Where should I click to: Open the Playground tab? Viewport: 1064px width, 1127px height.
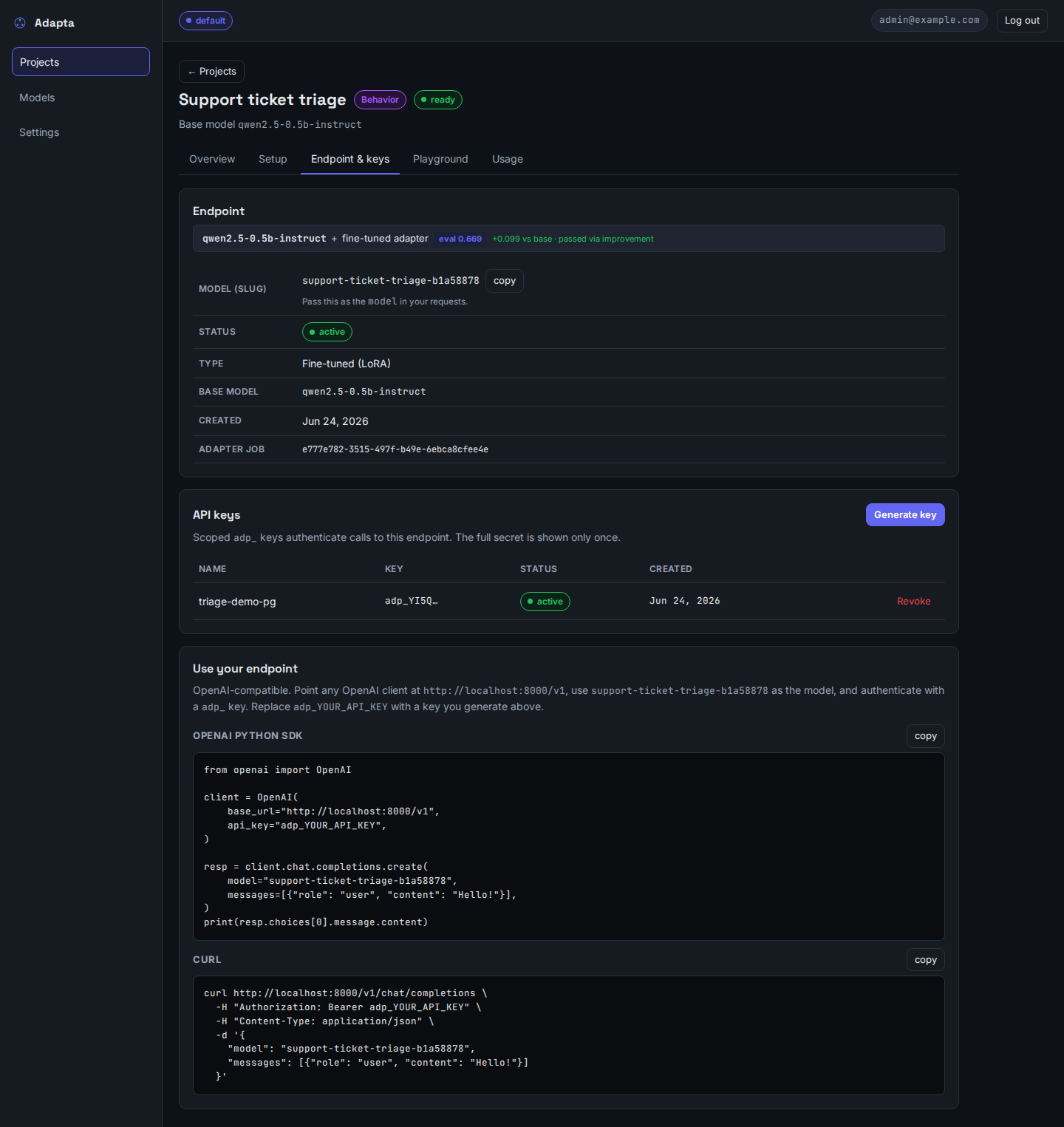point(440,159)
